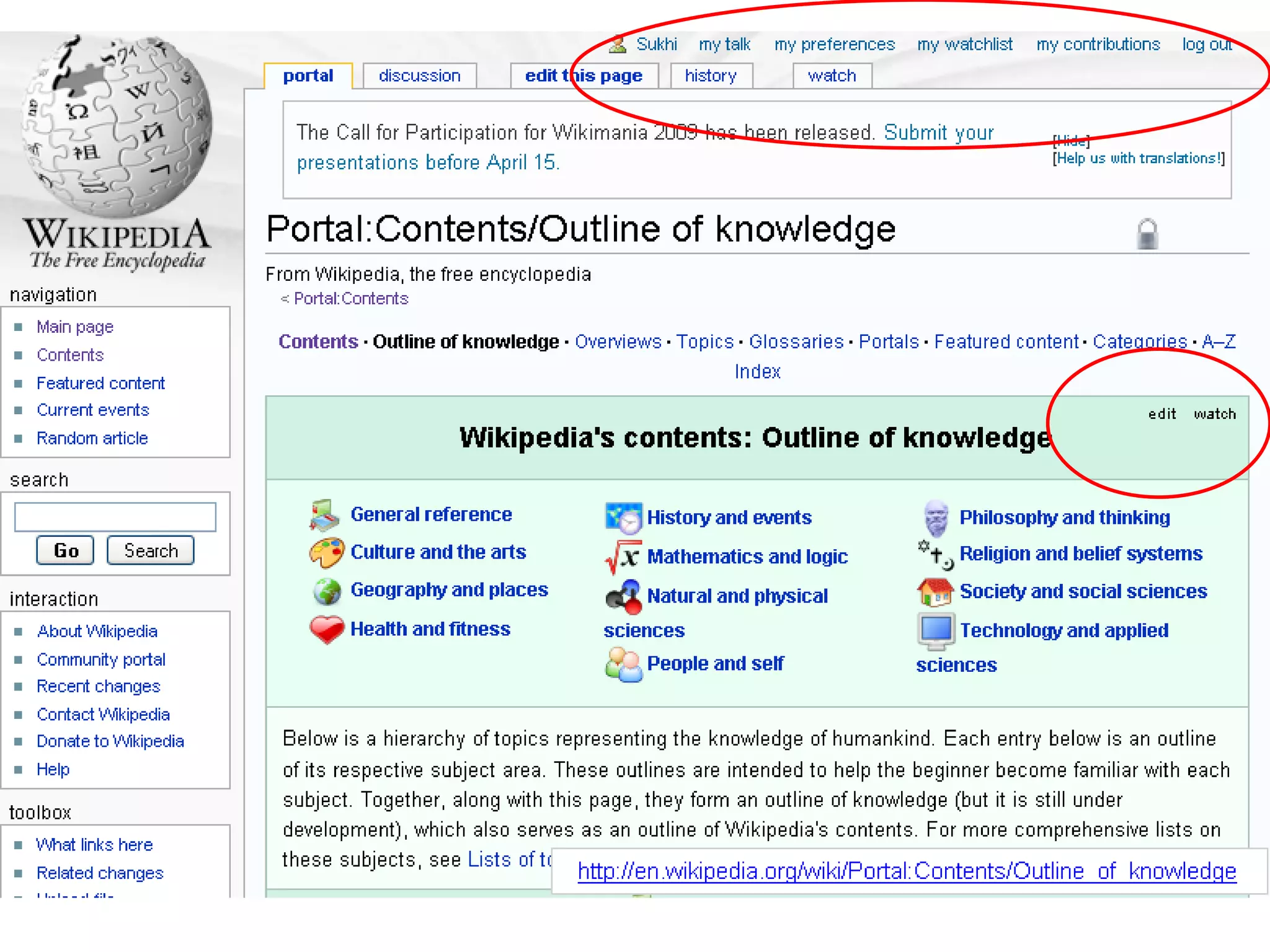Open the Random article link
Screen dimensions: 1270x952
click(92, 438)
